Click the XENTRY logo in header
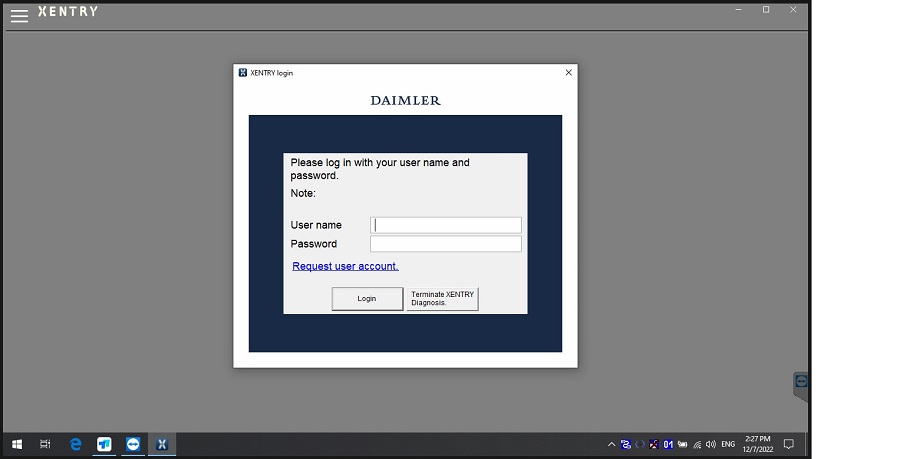 (x=68, y=11)
